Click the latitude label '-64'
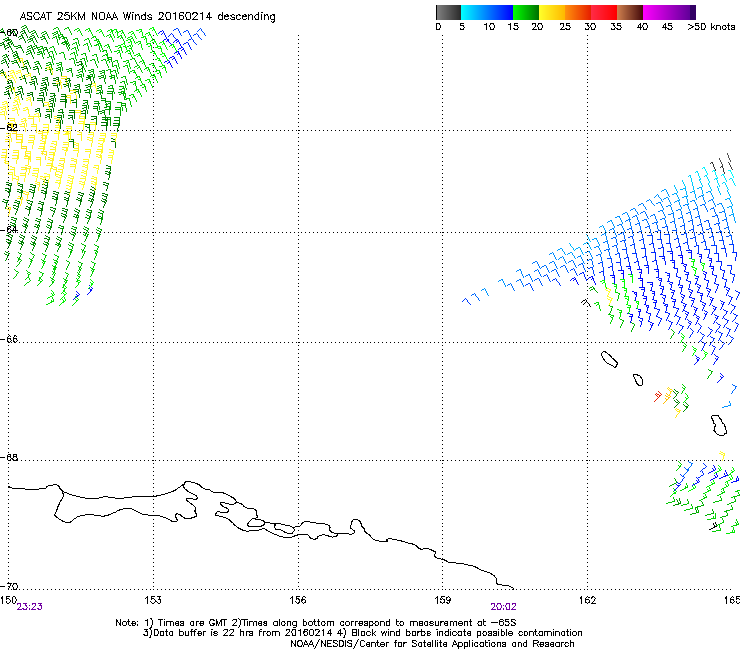 (x=9, y=230)
